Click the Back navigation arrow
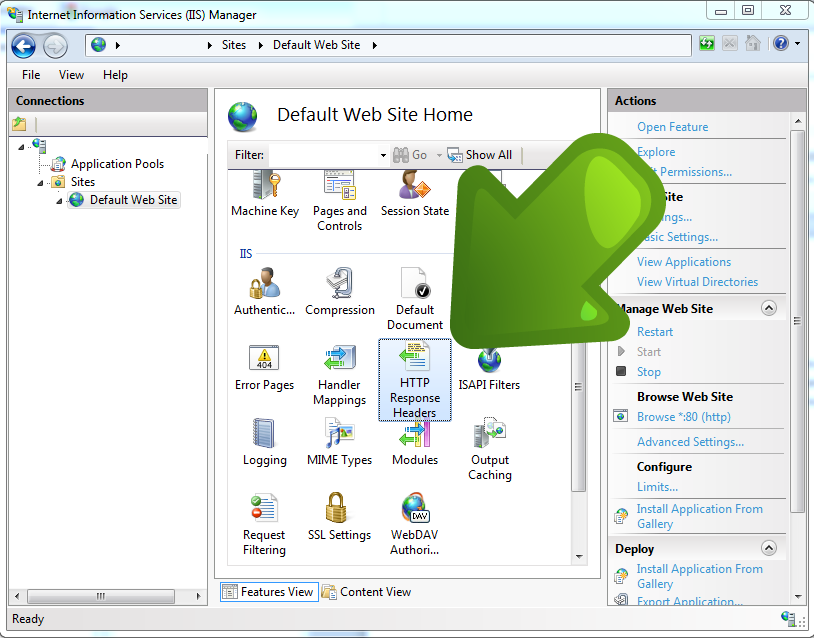This screenshot has height=638, width=814. coord(23,46)
